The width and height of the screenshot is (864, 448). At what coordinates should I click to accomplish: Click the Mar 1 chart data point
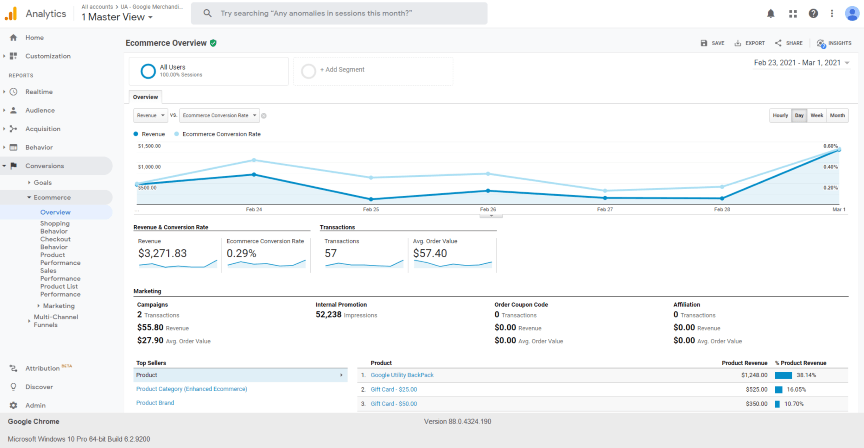pyautogui.click(x=839, y=149)
